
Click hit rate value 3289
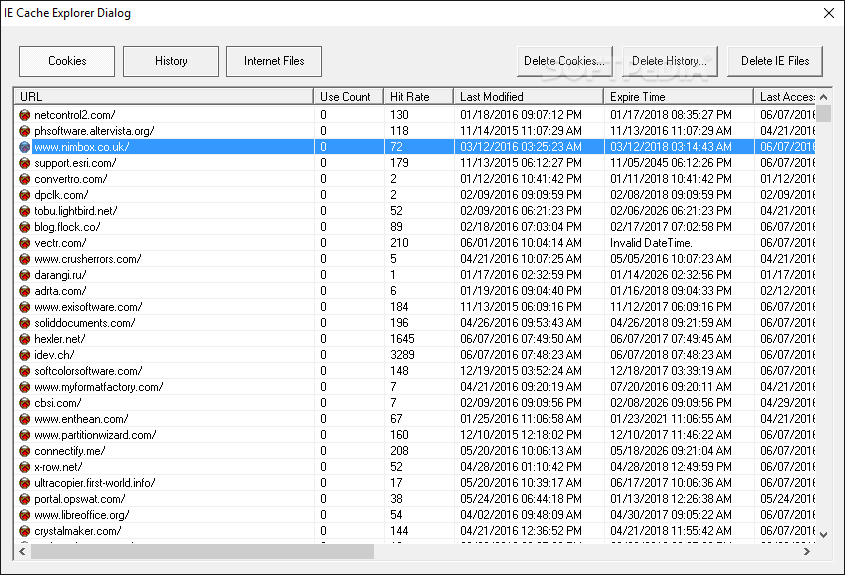[x=403, y=355]
